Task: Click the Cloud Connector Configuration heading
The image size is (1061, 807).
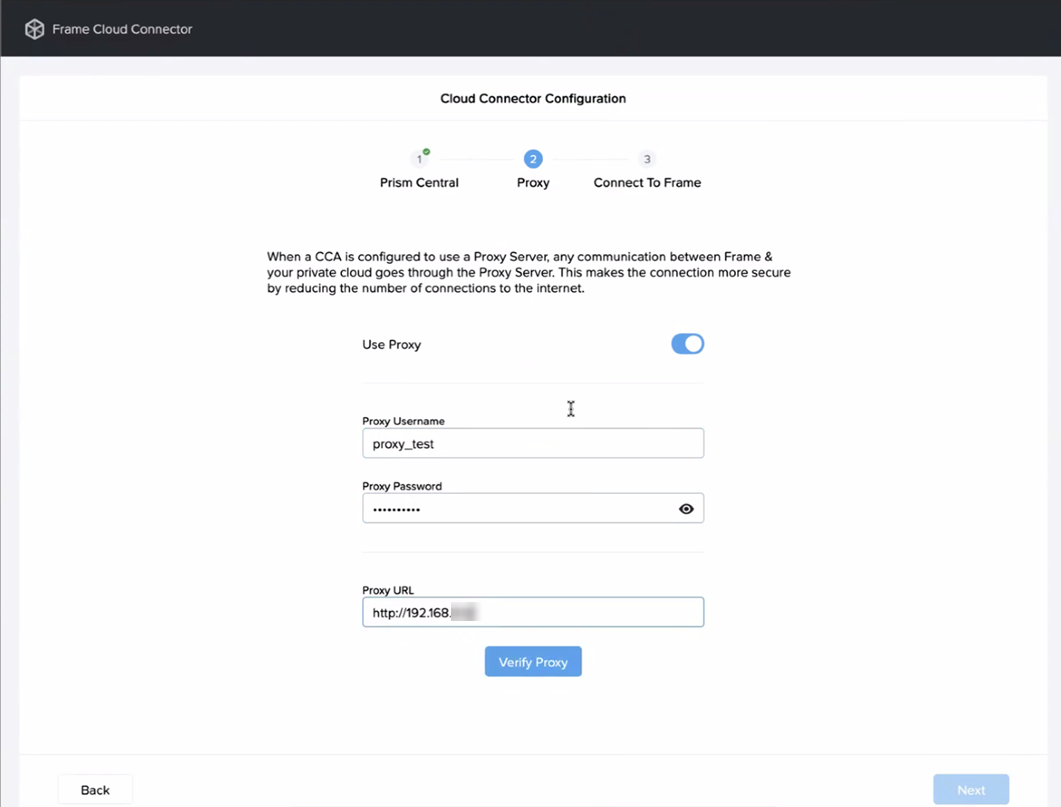Action: 533,98
